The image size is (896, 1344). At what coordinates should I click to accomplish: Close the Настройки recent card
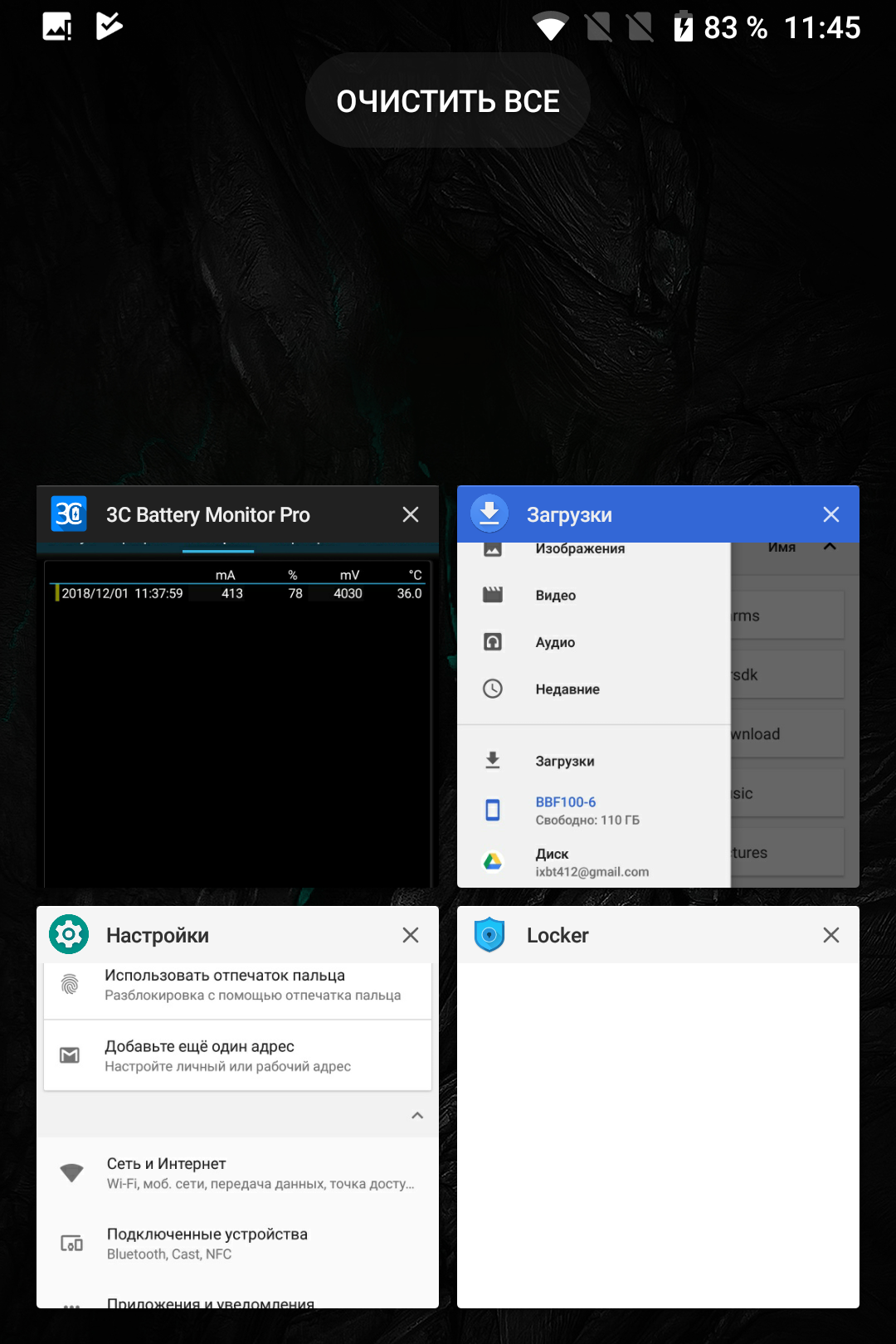click(x=411, y=935)
